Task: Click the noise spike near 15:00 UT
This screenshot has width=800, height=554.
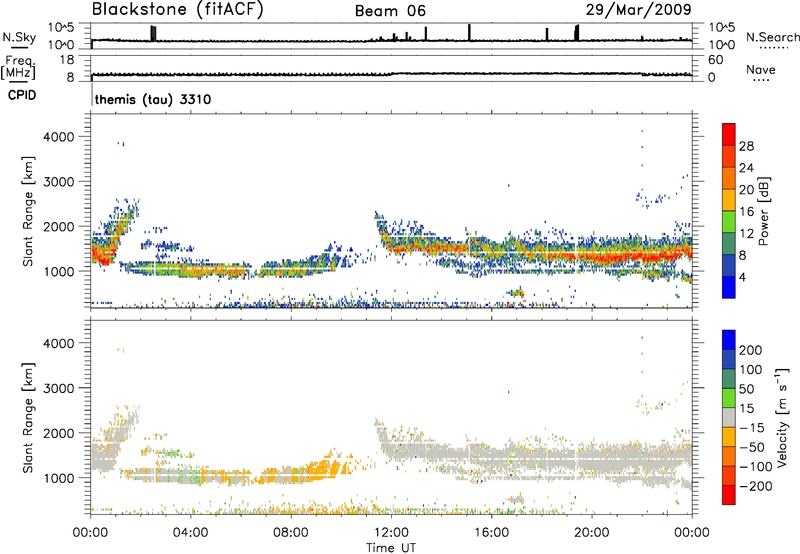Action: (x=469, y=32)
